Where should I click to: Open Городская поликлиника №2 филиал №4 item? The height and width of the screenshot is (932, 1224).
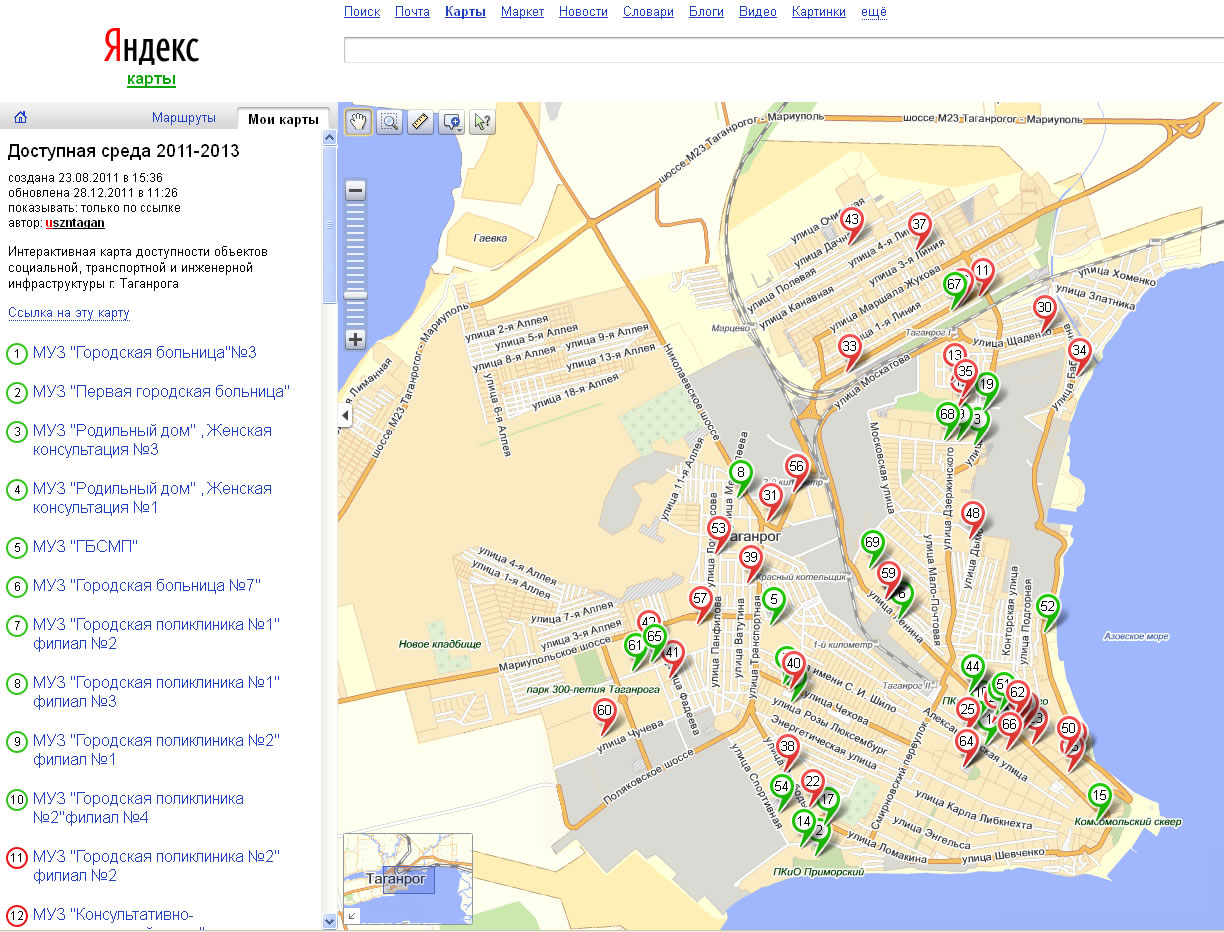[138, 808]
